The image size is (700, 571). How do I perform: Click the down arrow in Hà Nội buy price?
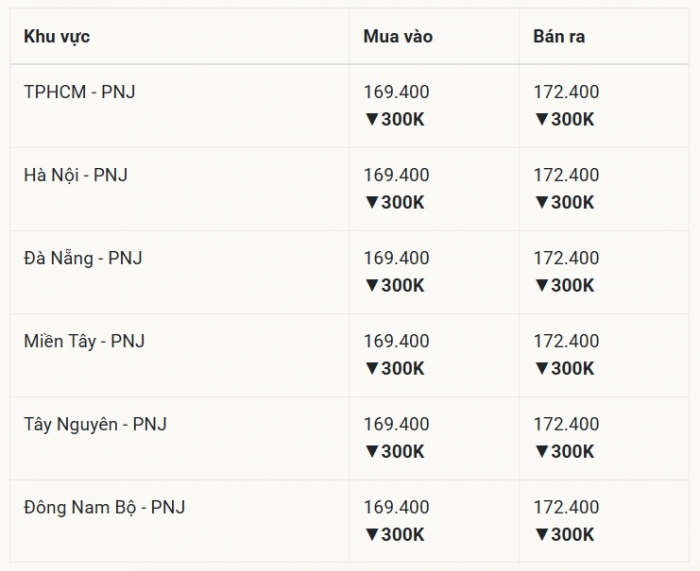tap(371, 202)
